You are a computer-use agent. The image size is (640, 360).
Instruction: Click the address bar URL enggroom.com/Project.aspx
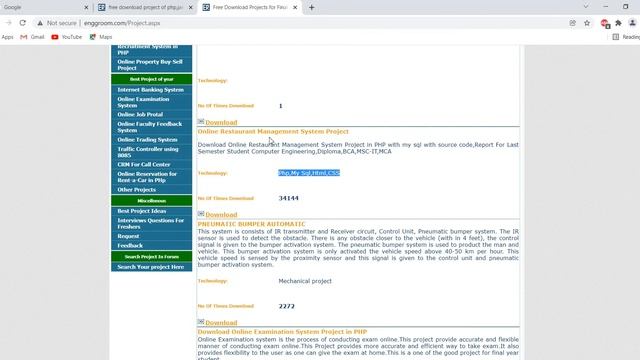tap(122, 23)
